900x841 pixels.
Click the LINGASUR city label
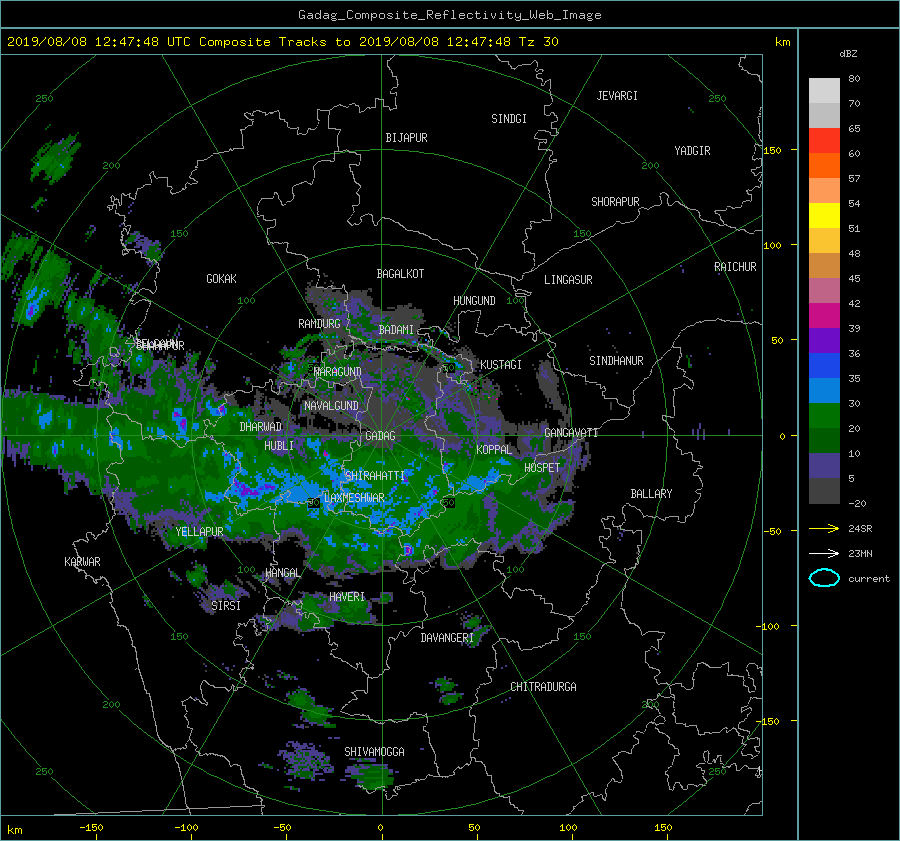[x=568, y=280]
